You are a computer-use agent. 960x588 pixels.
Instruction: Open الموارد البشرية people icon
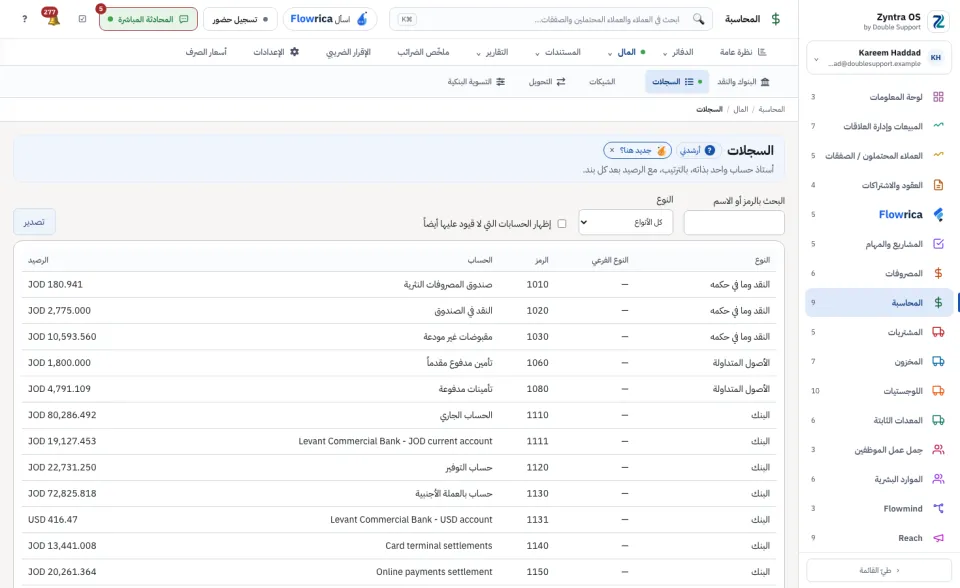[938, 479]
